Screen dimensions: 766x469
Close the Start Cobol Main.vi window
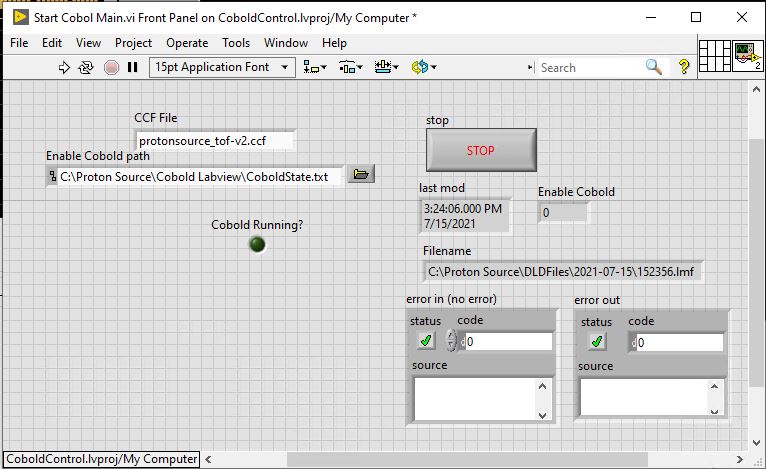[742, 17]
